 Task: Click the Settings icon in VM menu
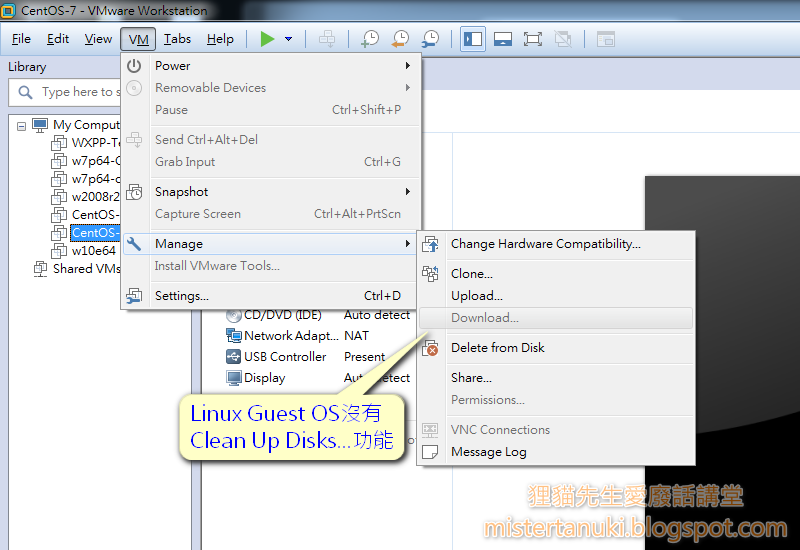pyautogui.click(x=134, y=296)
